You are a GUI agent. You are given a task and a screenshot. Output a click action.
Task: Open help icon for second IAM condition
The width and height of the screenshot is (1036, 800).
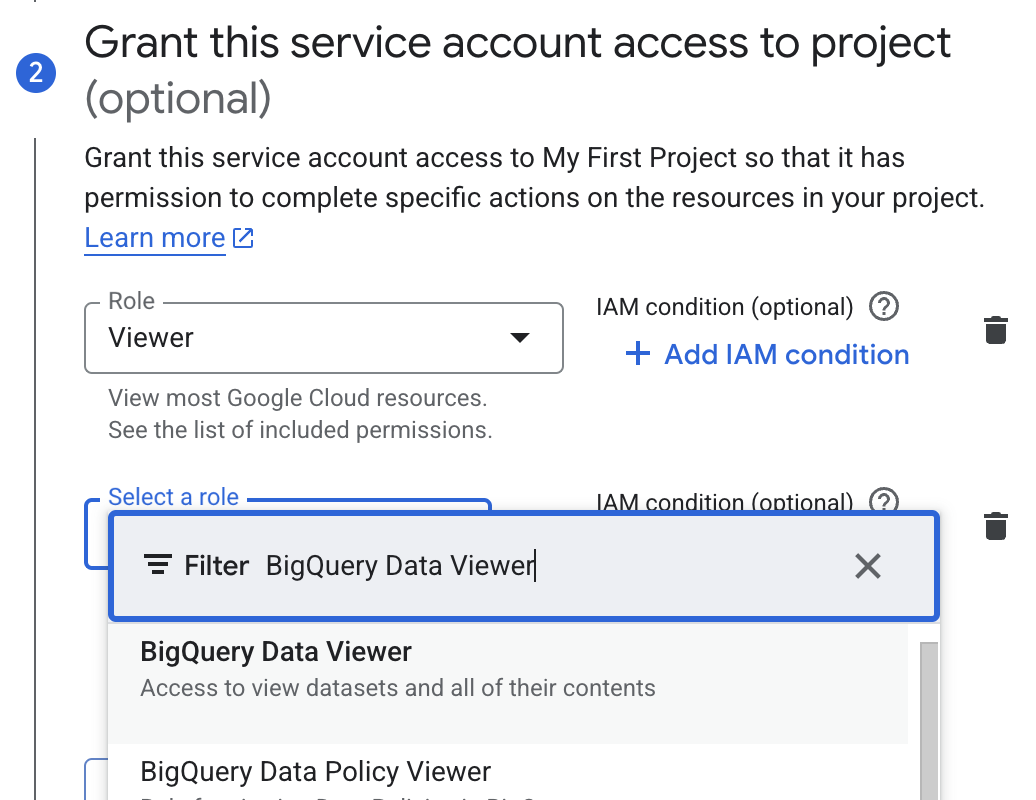[884, 499]
